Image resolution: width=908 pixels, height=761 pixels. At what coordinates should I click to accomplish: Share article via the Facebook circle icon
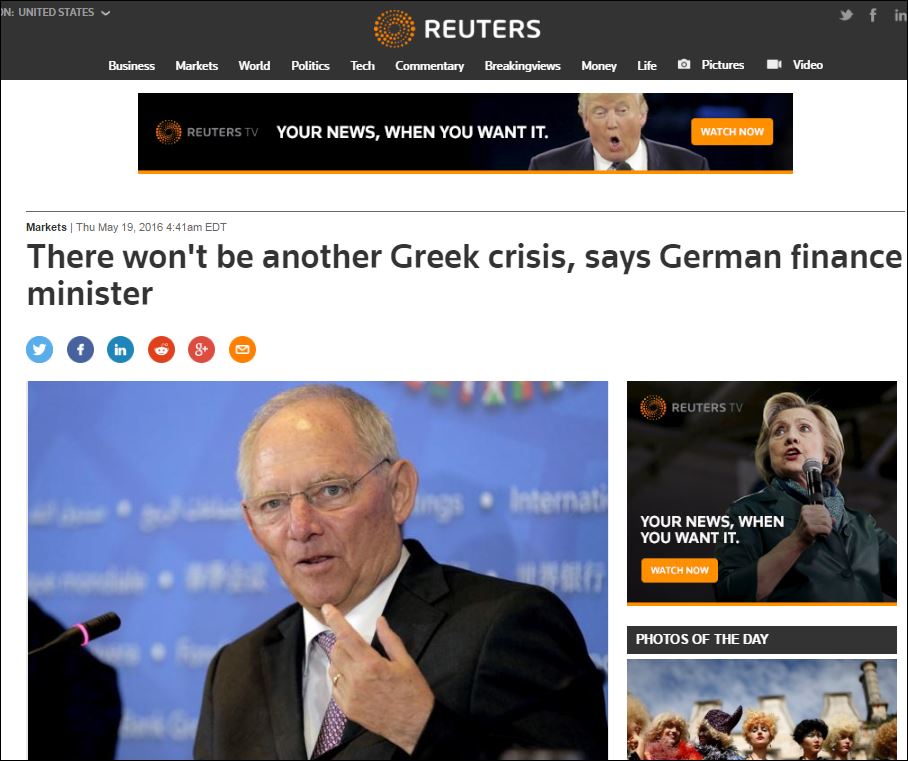[x=80, y=350]
